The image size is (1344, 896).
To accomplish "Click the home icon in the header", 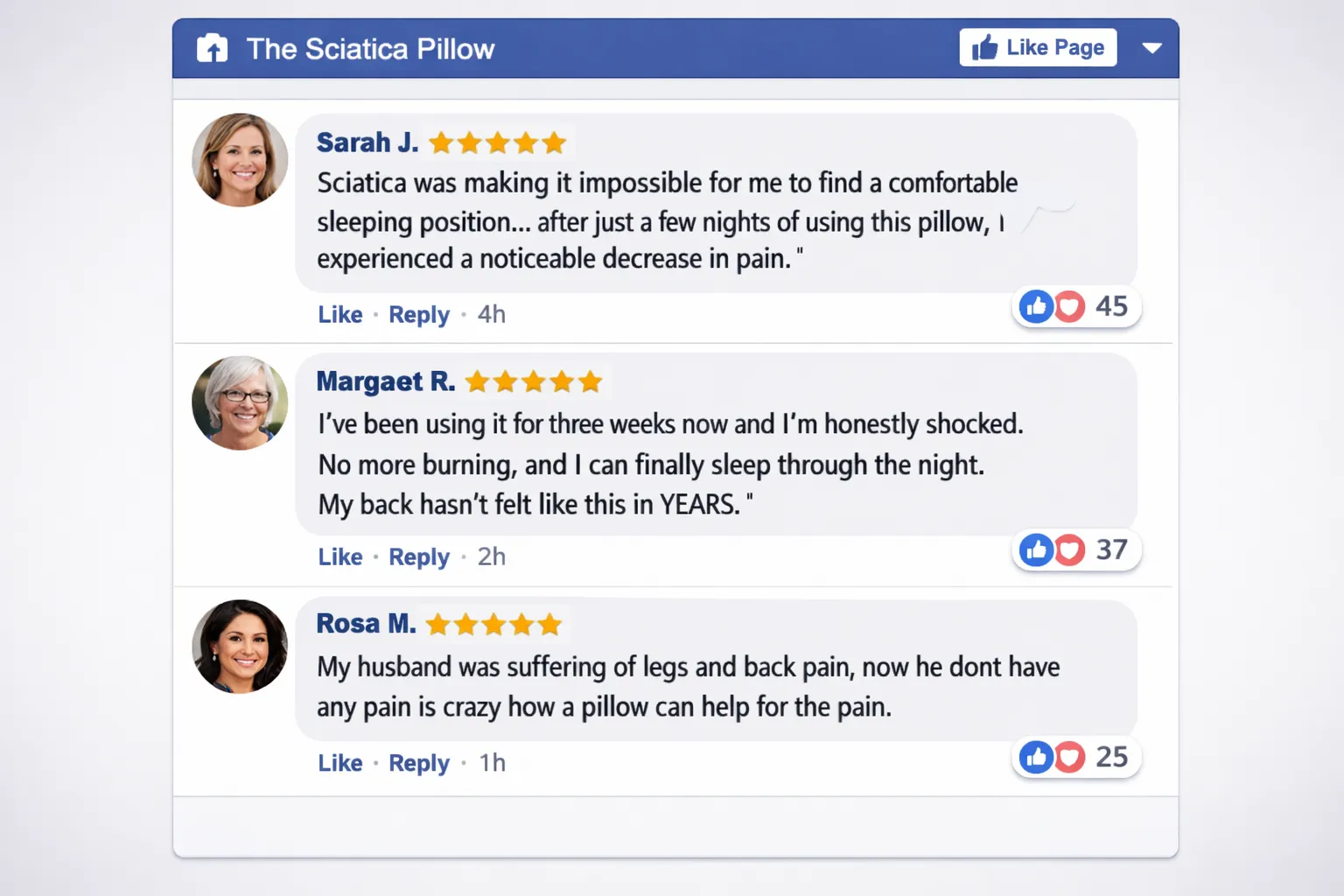I will click(x=211, y=48).
